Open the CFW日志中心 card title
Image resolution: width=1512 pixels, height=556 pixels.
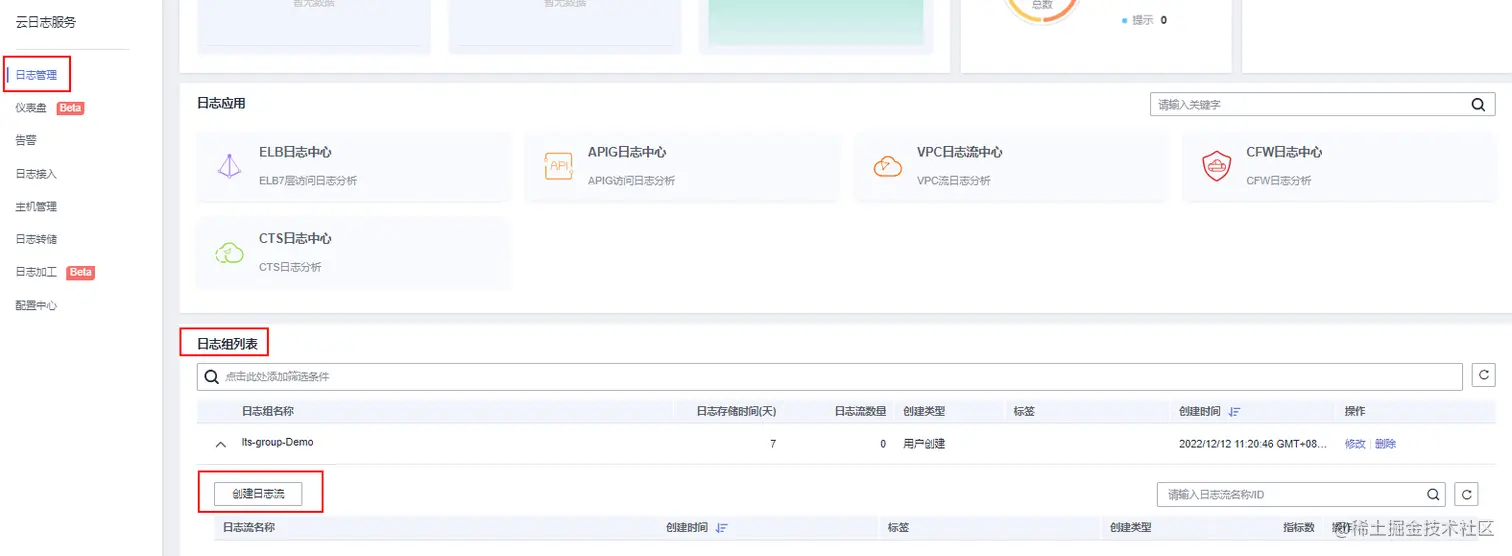(x=1284, y=152)
